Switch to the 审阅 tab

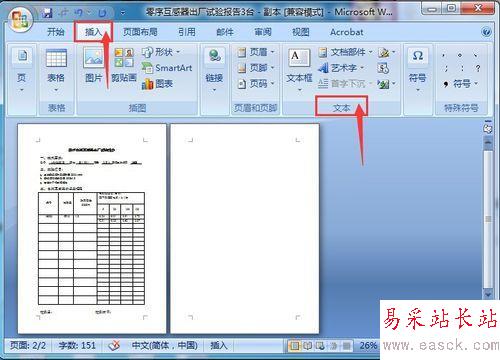coord(263,32)
